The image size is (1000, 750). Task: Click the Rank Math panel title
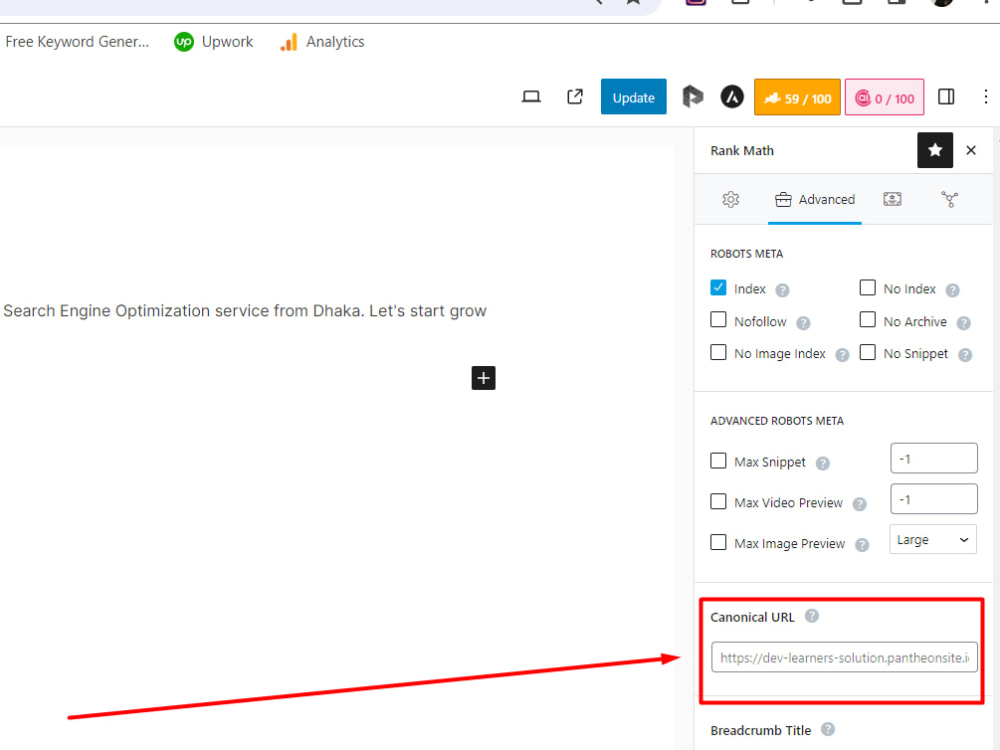pyautogui.click(x=742, y=151)
